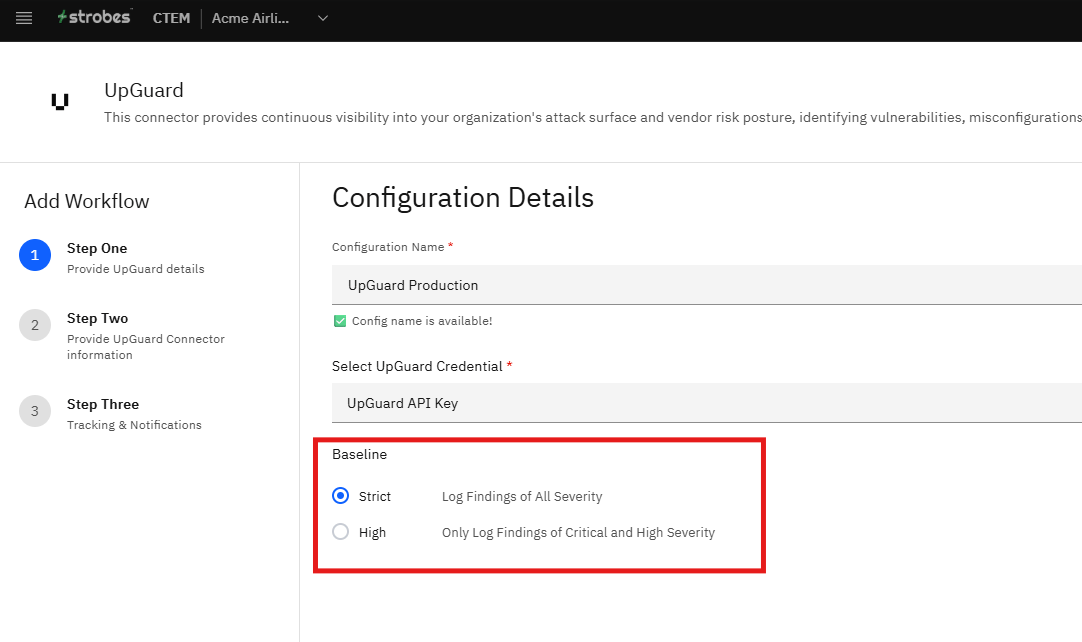Click the UpGuard connector logo
The image size is (1082, 642).
click(x=60, y=102)
